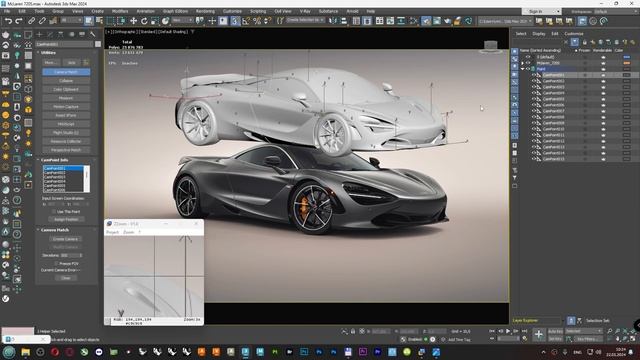Open the selection filter dropdown
The width and height of the screenshot is (640, 360).
tap(71, 20)
